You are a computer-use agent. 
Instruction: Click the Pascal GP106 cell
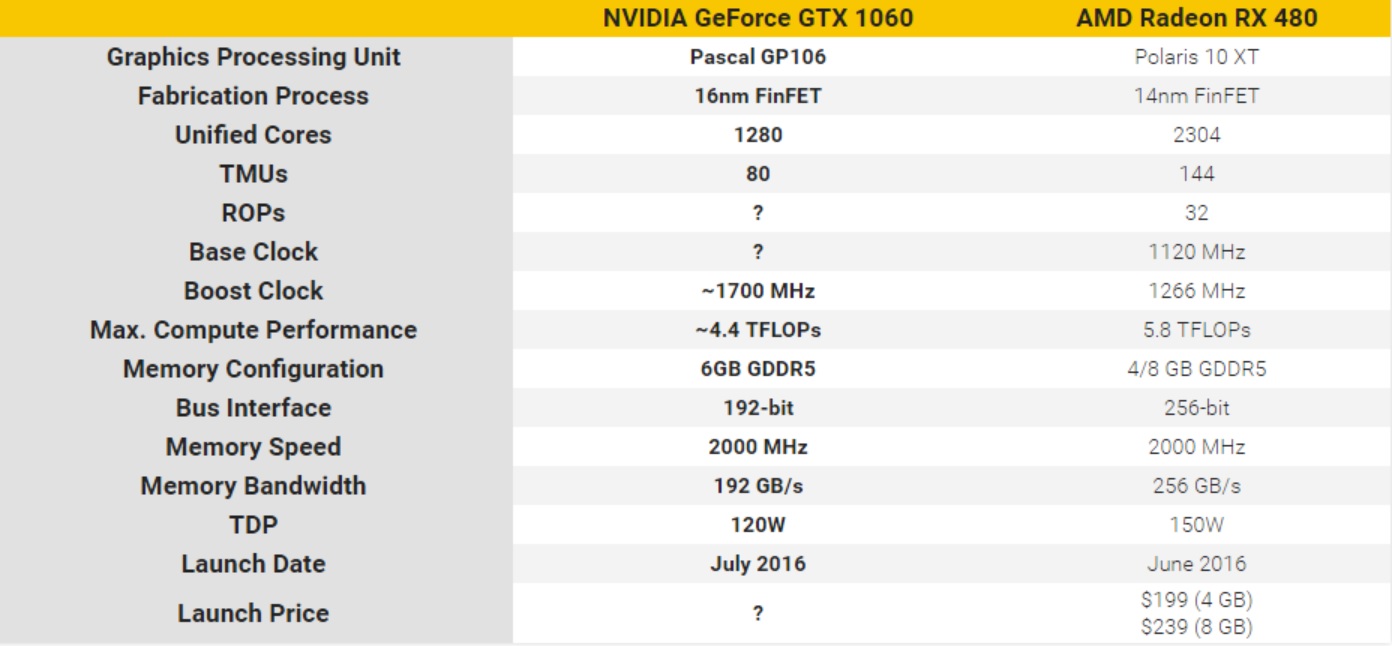pos(758,57)
